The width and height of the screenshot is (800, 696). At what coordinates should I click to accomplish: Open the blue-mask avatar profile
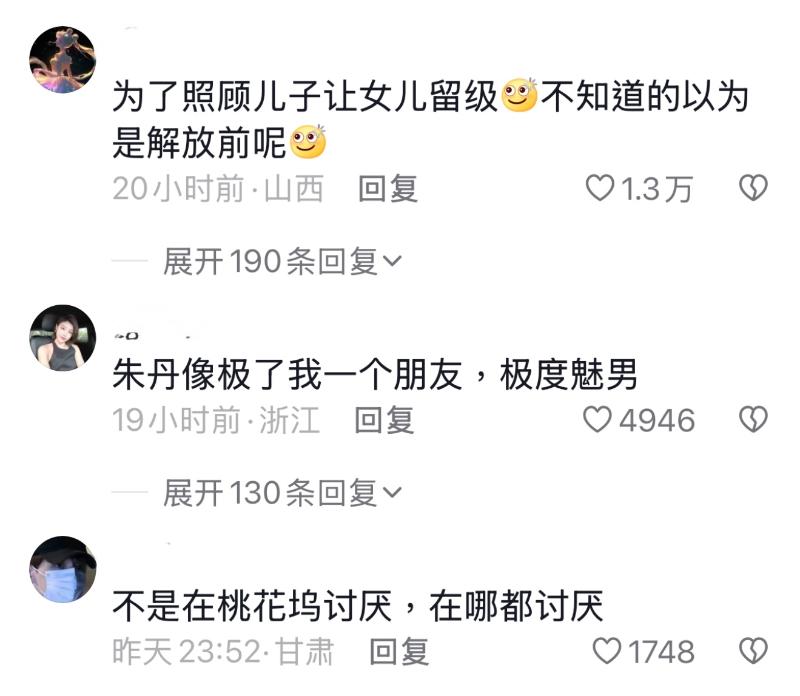62,569
